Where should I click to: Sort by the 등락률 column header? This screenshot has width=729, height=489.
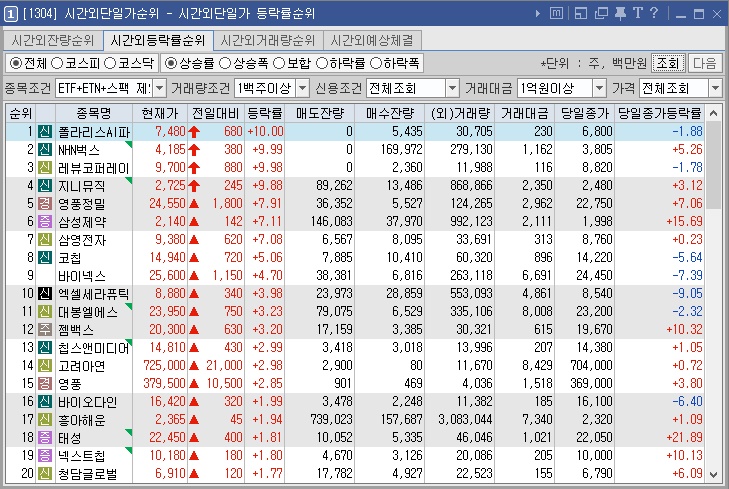click(x=265, y=113)
